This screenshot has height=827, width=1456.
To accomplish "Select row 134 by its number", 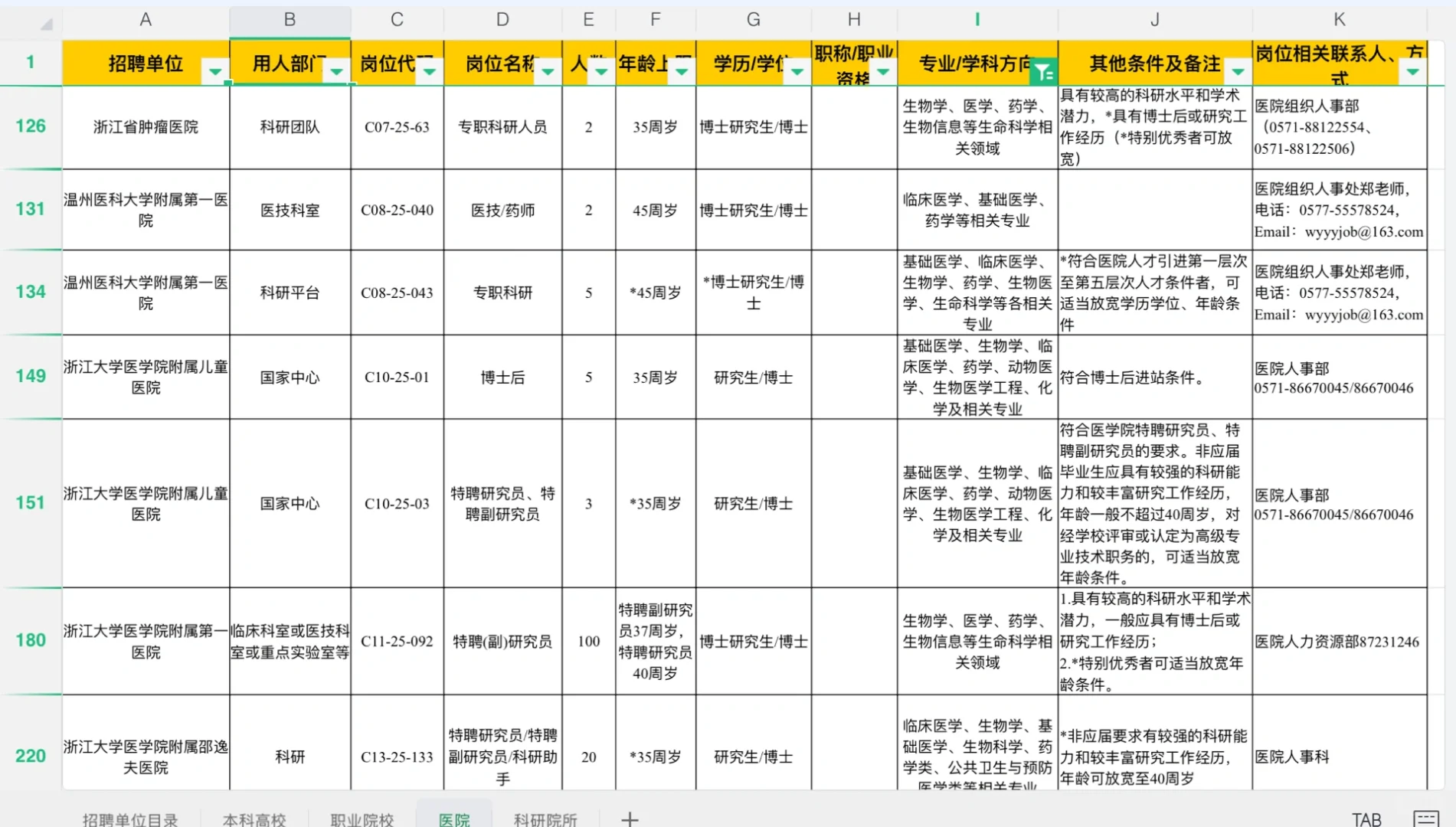I will click(31, 292).
